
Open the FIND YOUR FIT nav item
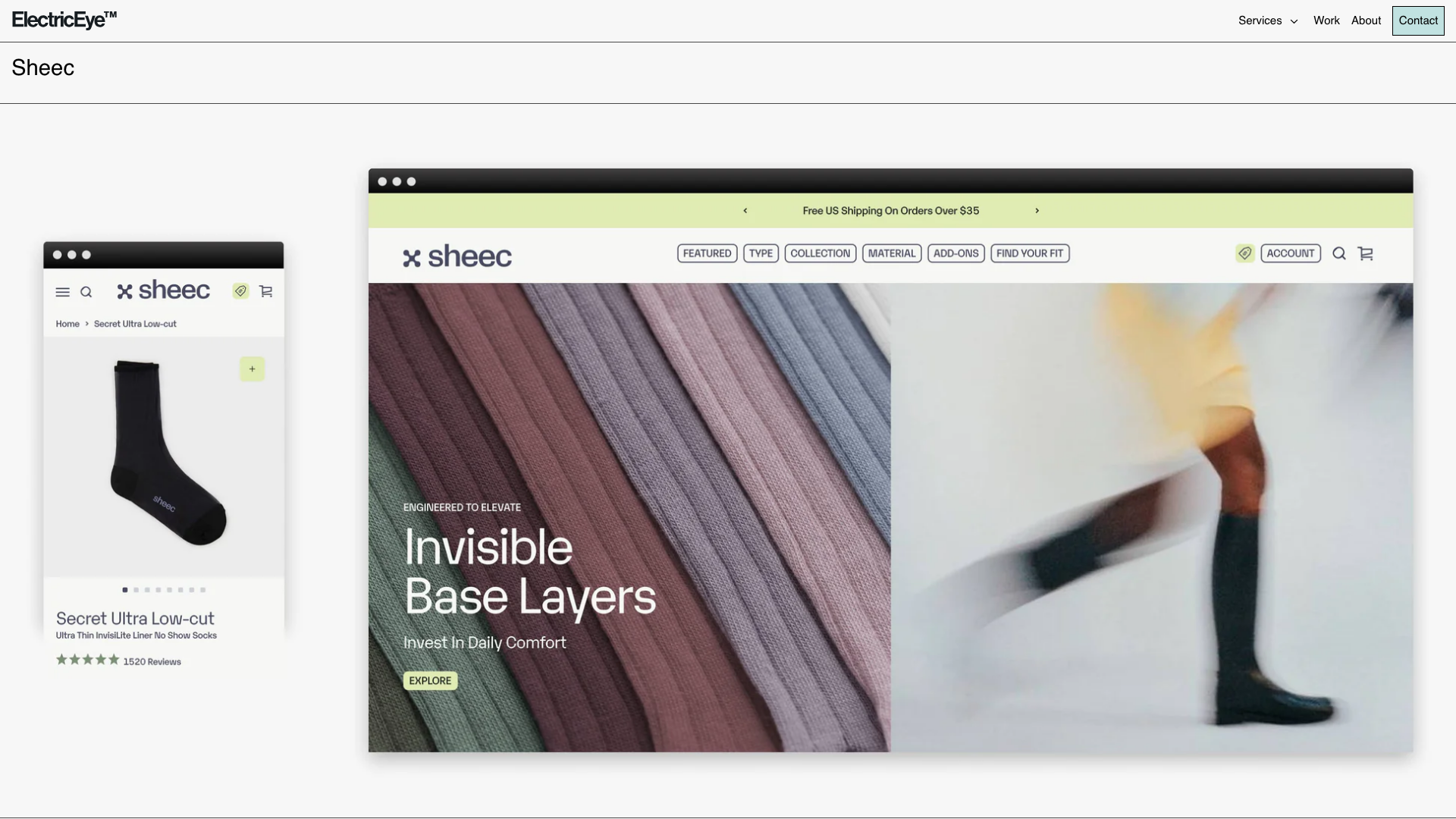pyautogui.click(x=1030, y=253)
